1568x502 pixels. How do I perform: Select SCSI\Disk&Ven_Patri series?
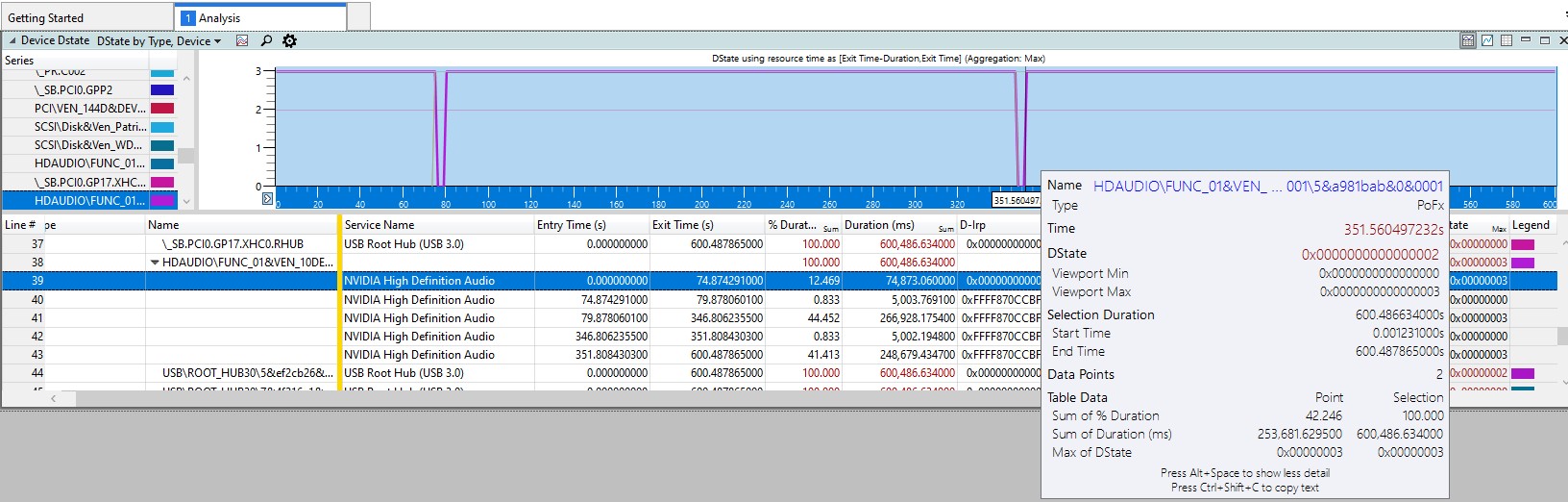click(x=89, y=127)
